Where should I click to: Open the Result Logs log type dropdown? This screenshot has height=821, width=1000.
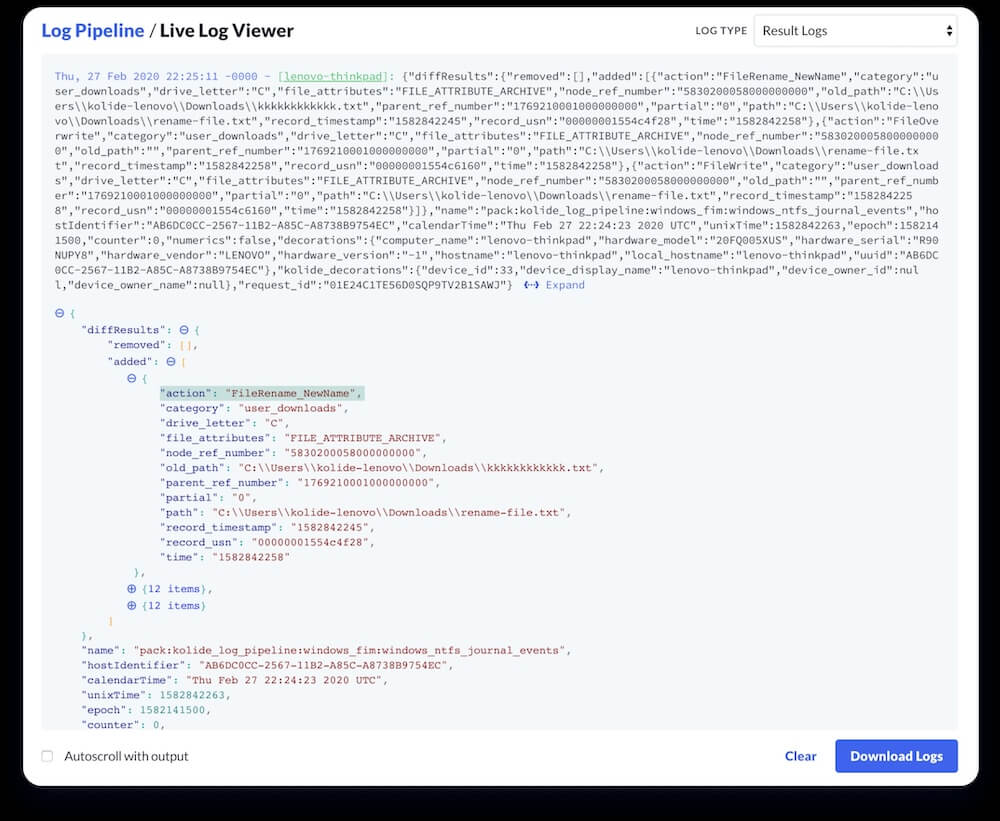tap(855, 31)
